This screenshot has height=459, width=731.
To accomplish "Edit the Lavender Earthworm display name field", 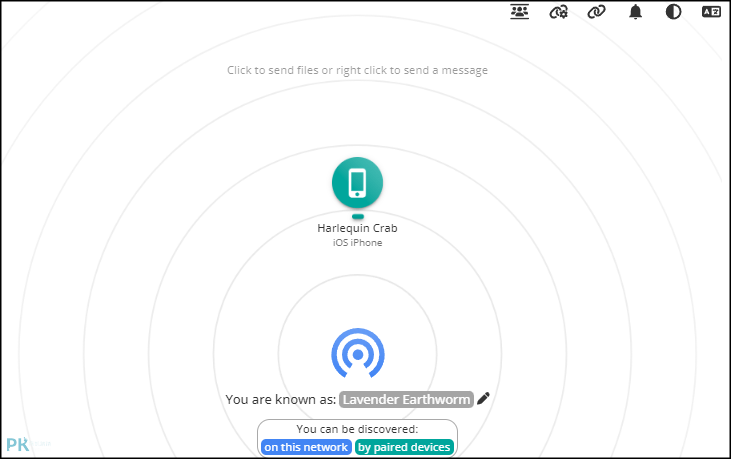I will (406, 399).
